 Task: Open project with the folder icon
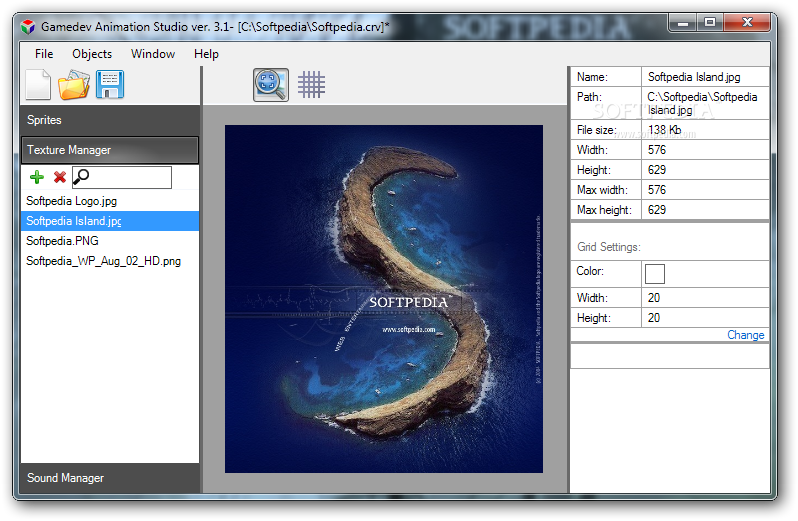pos(74,84)
